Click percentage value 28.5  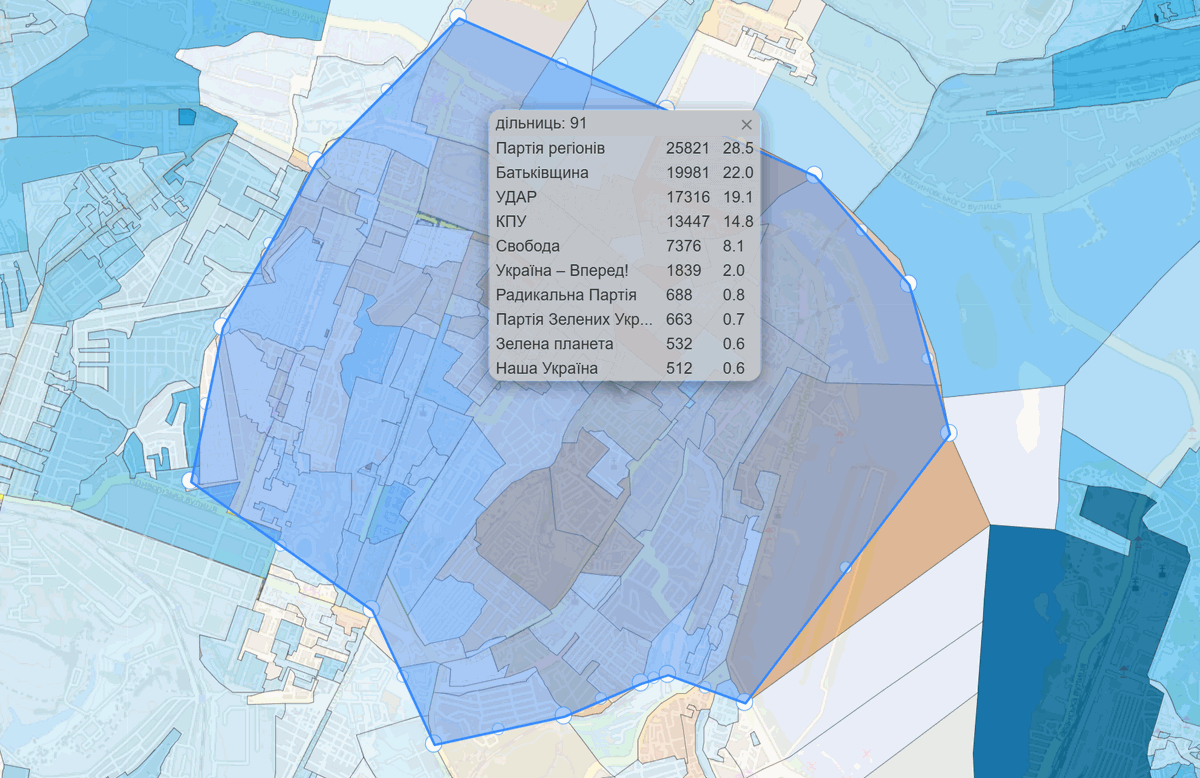(x=738, y=148)
